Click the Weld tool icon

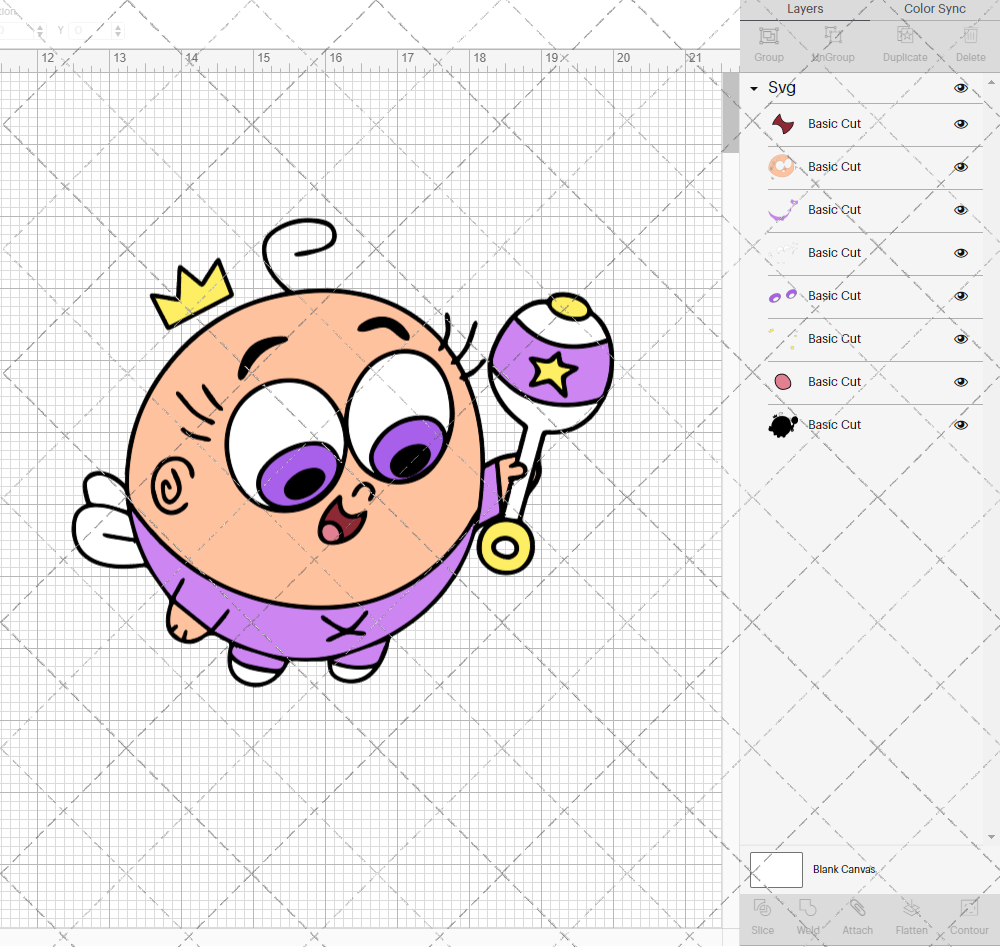coord(807,908)
